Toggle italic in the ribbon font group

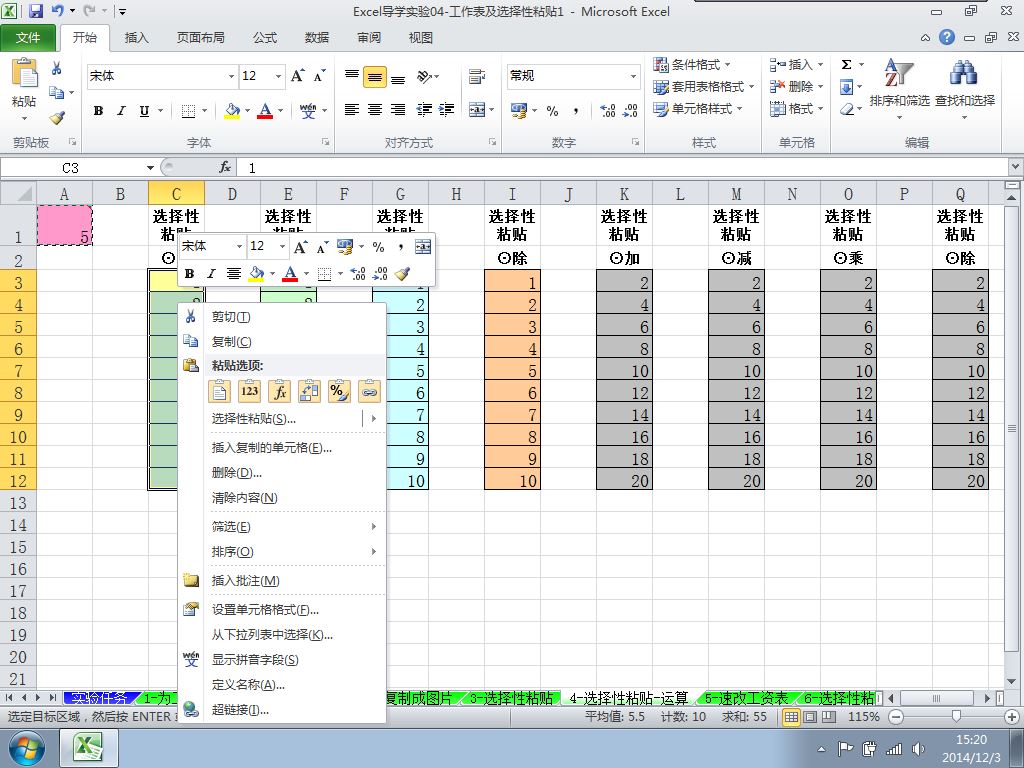(x=121, y=111)
